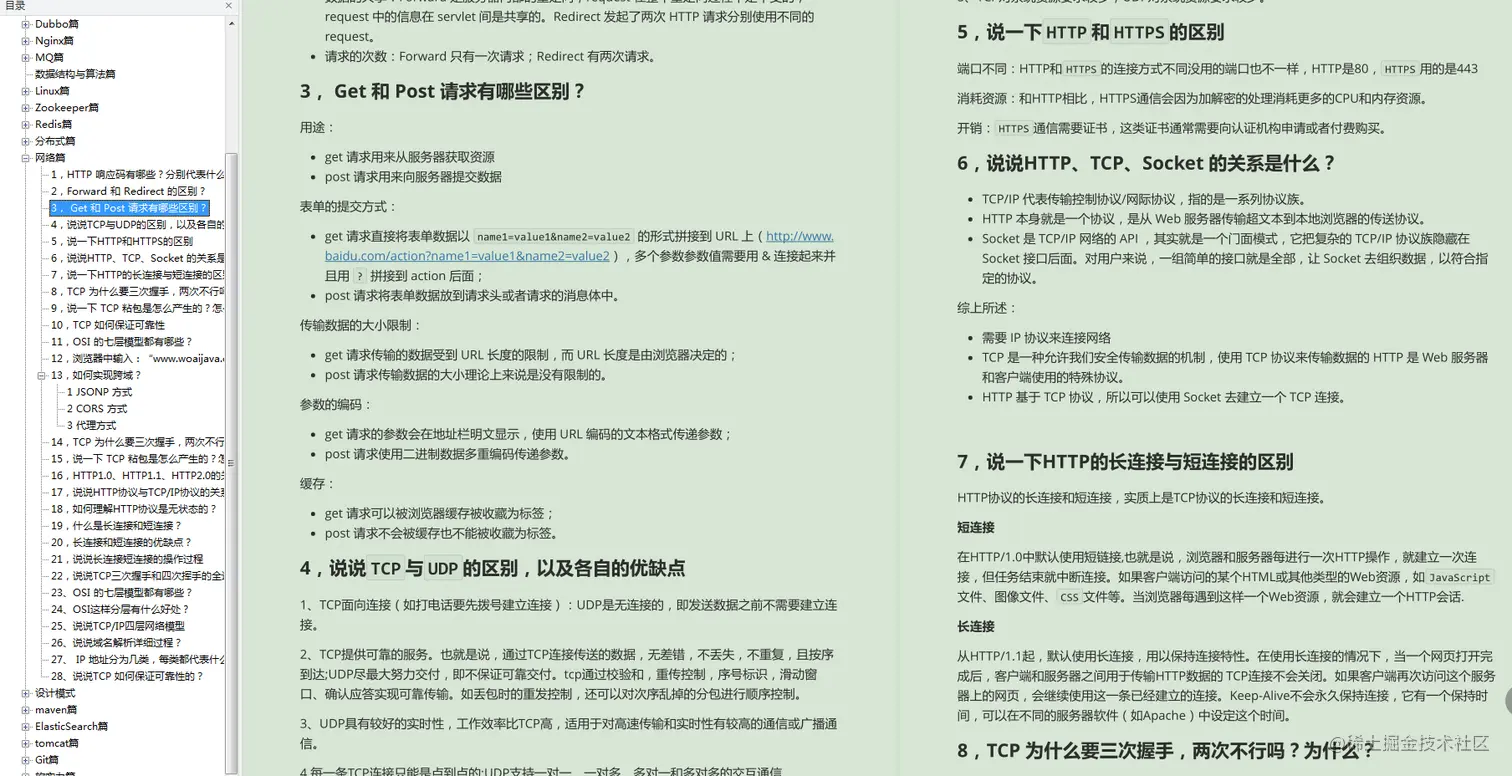Viewport: 1512px width, 776px height.
Task: Select "23，OSI 的七层模型都有哪些" entry
Action: (120, 592)
